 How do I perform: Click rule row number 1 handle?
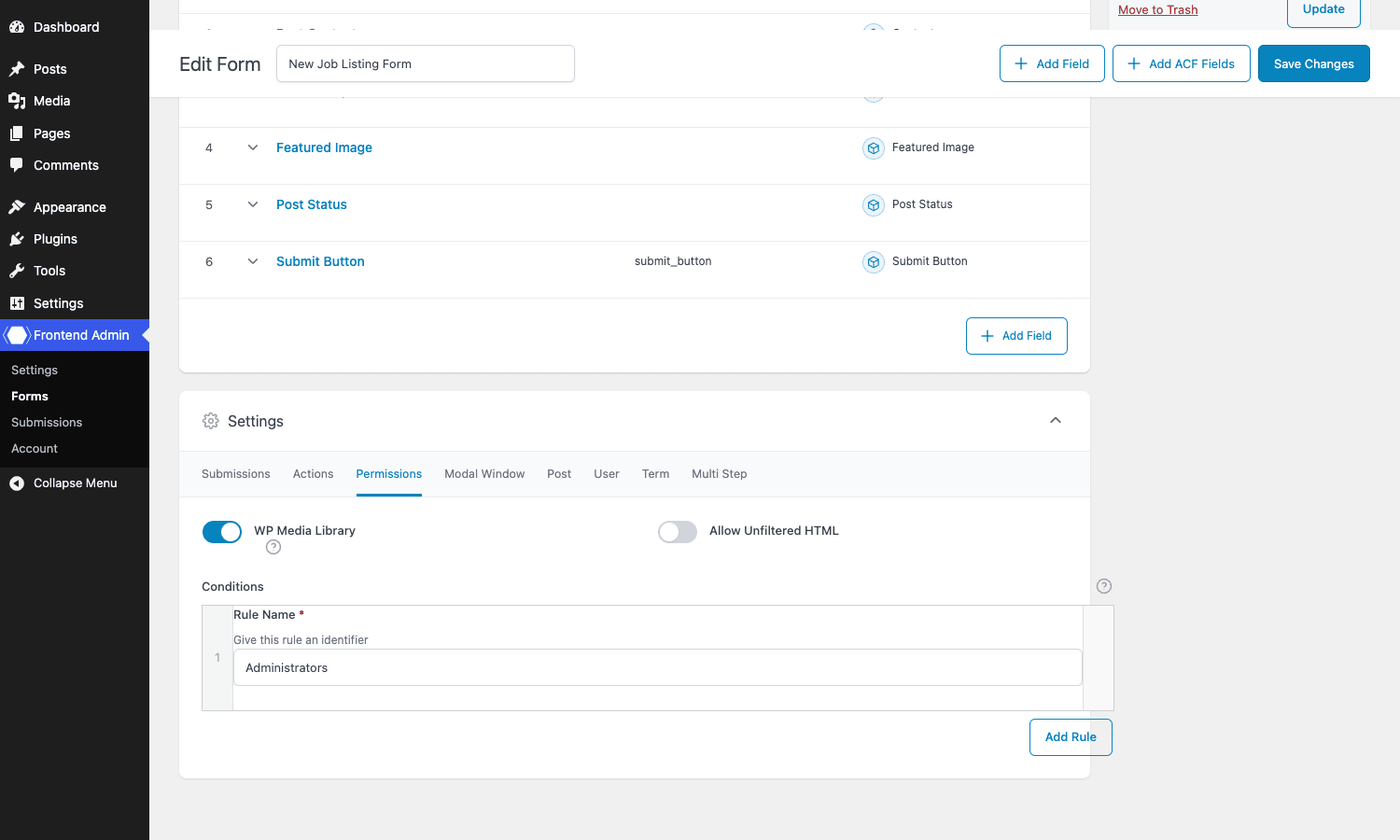(x=217, y=658)
